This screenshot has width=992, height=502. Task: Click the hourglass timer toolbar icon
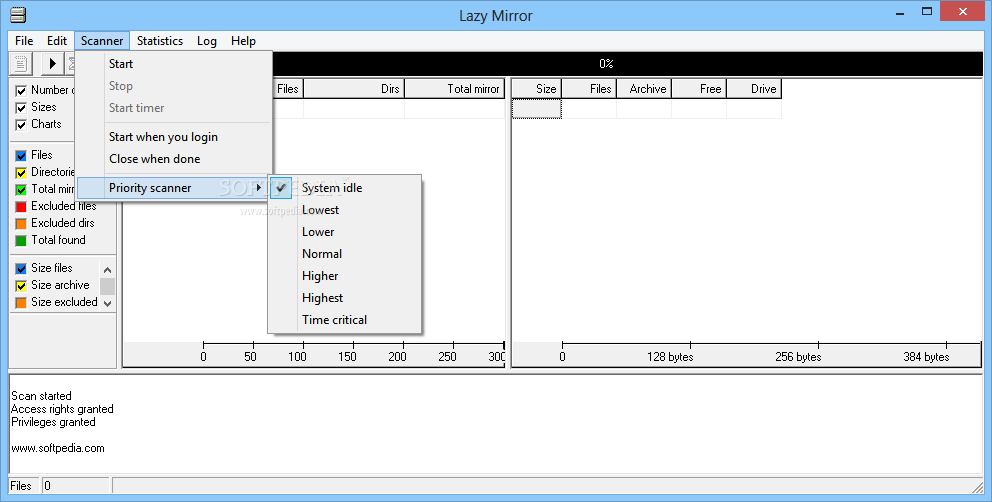pos(70,63)
